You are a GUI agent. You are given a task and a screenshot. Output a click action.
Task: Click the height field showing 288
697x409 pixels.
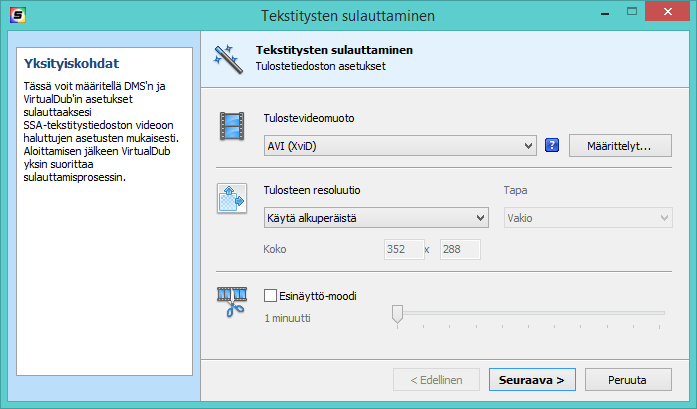[459, 249]
